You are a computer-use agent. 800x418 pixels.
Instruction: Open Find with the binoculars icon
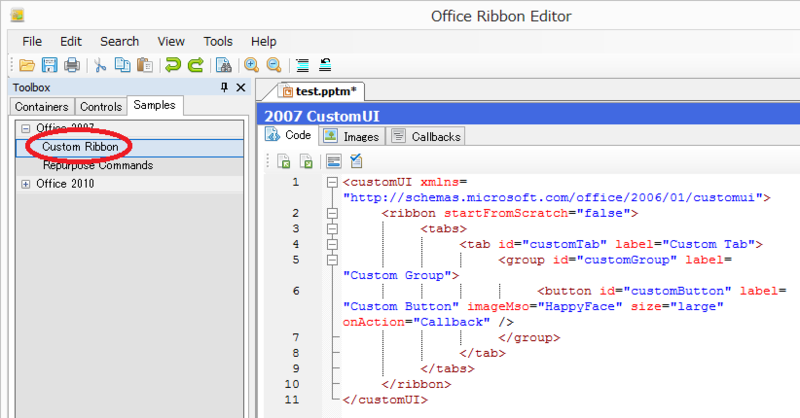coord(223,65)
